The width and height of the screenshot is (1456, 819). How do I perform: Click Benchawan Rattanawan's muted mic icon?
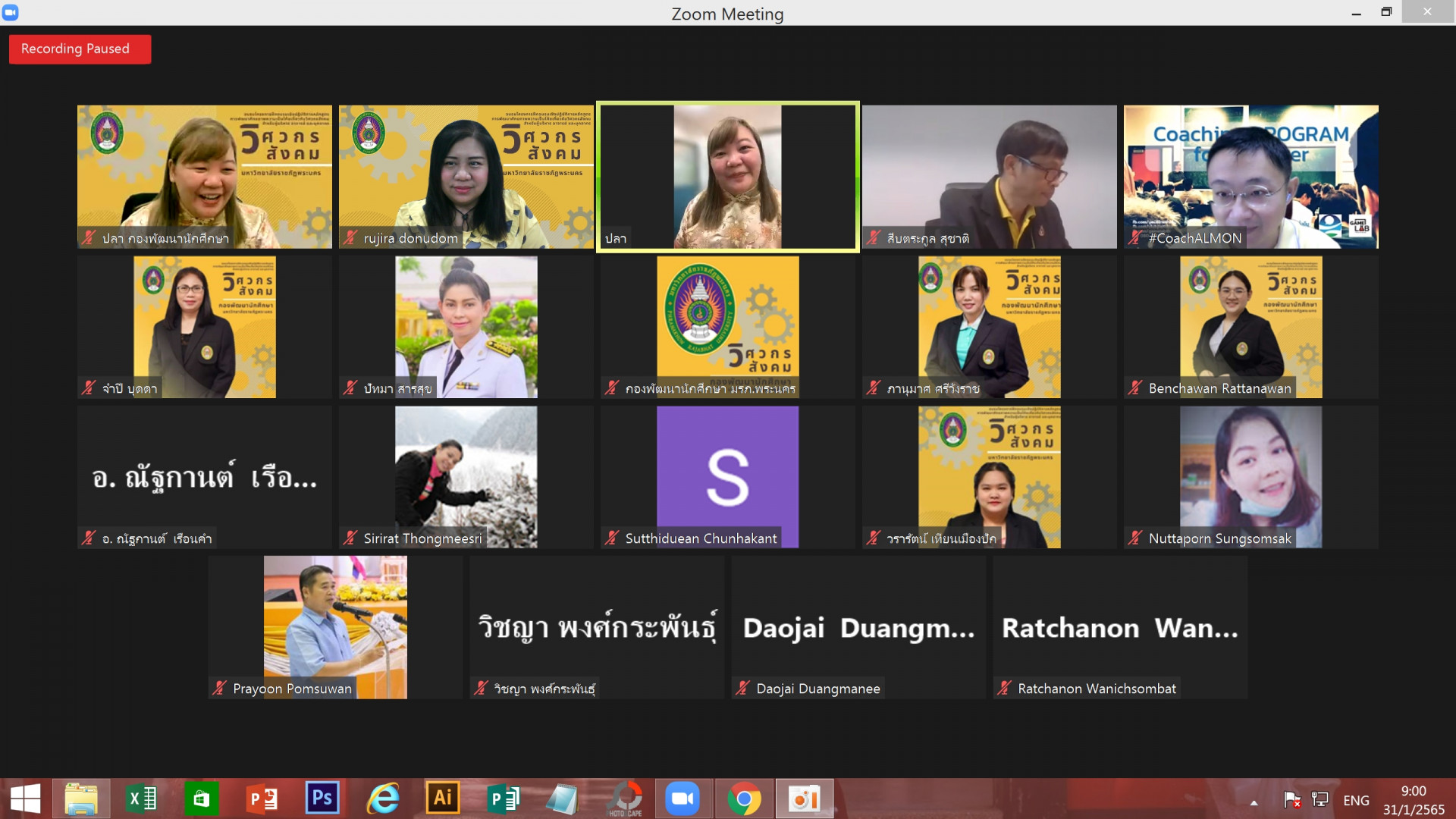point(1135,388)
